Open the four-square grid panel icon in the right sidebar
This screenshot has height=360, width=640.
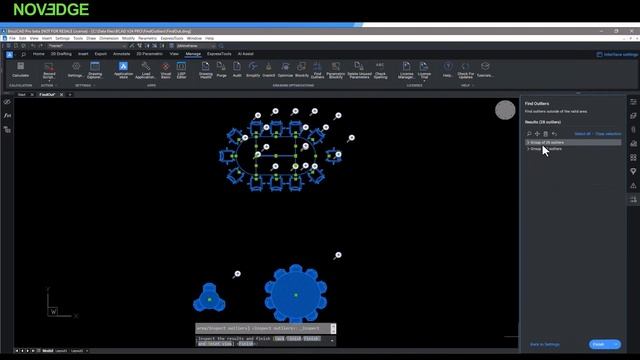click(x=633, y=158)
